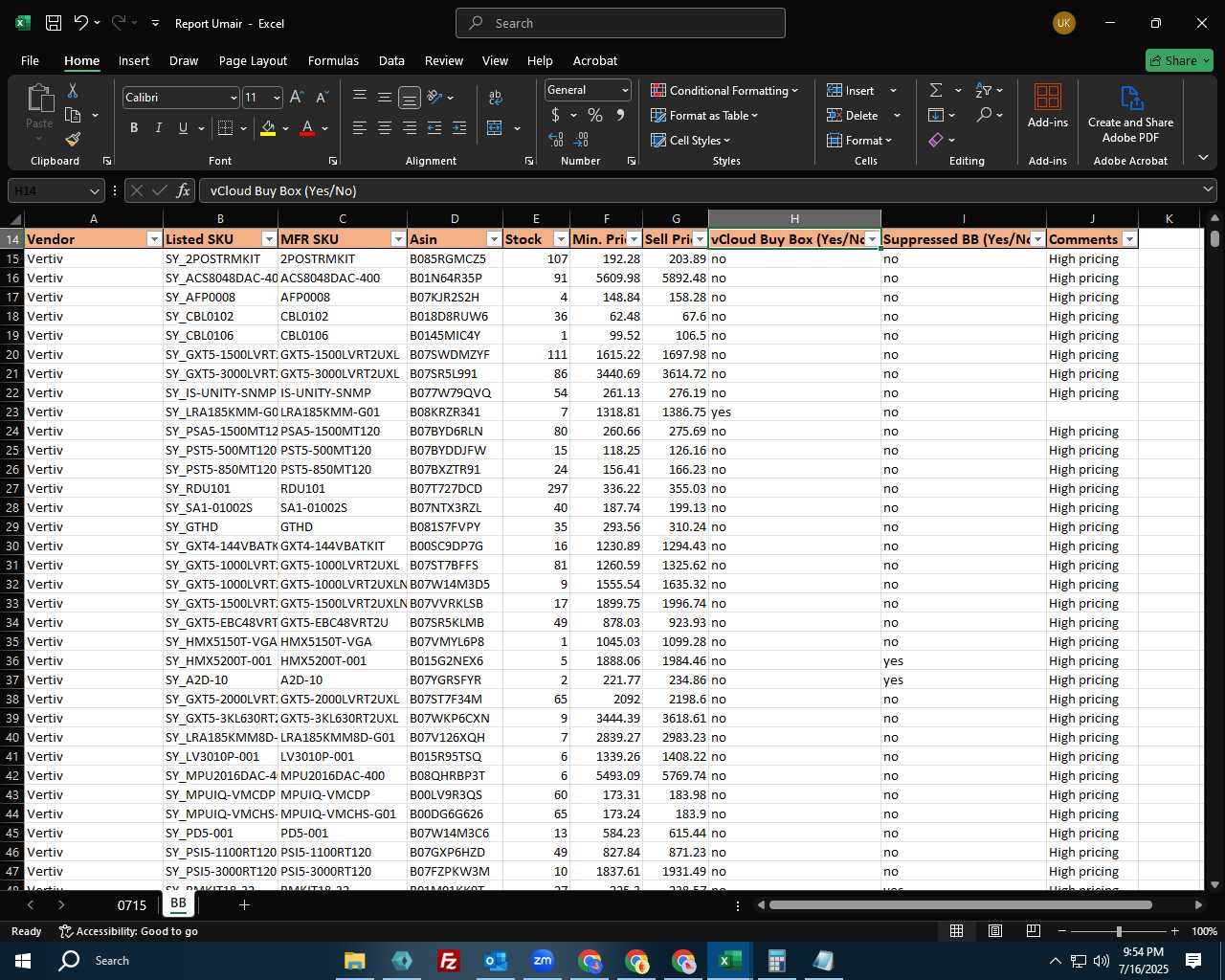Toggle align right

410,127
